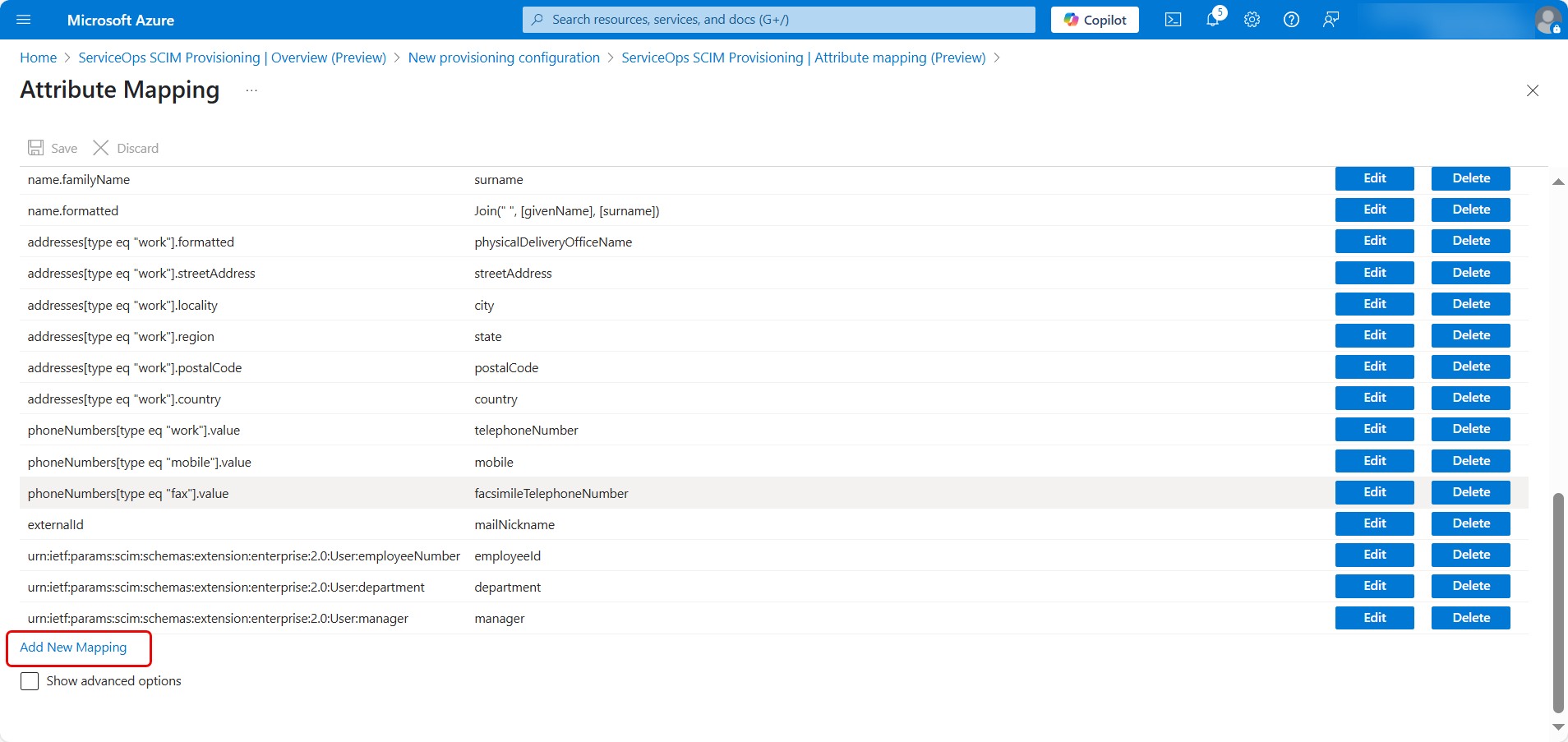
Task: Edit the externalId mapping
Action: [x=1374, y=523]
